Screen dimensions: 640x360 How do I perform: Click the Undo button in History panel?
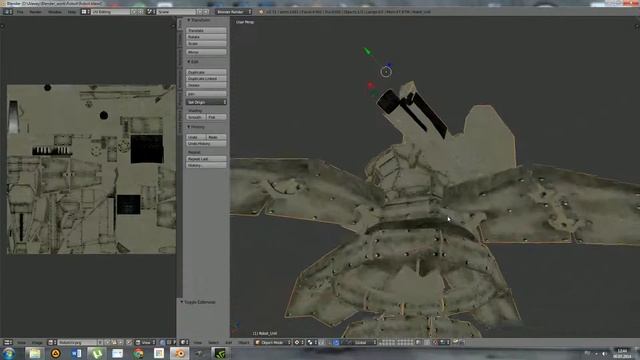196,137
